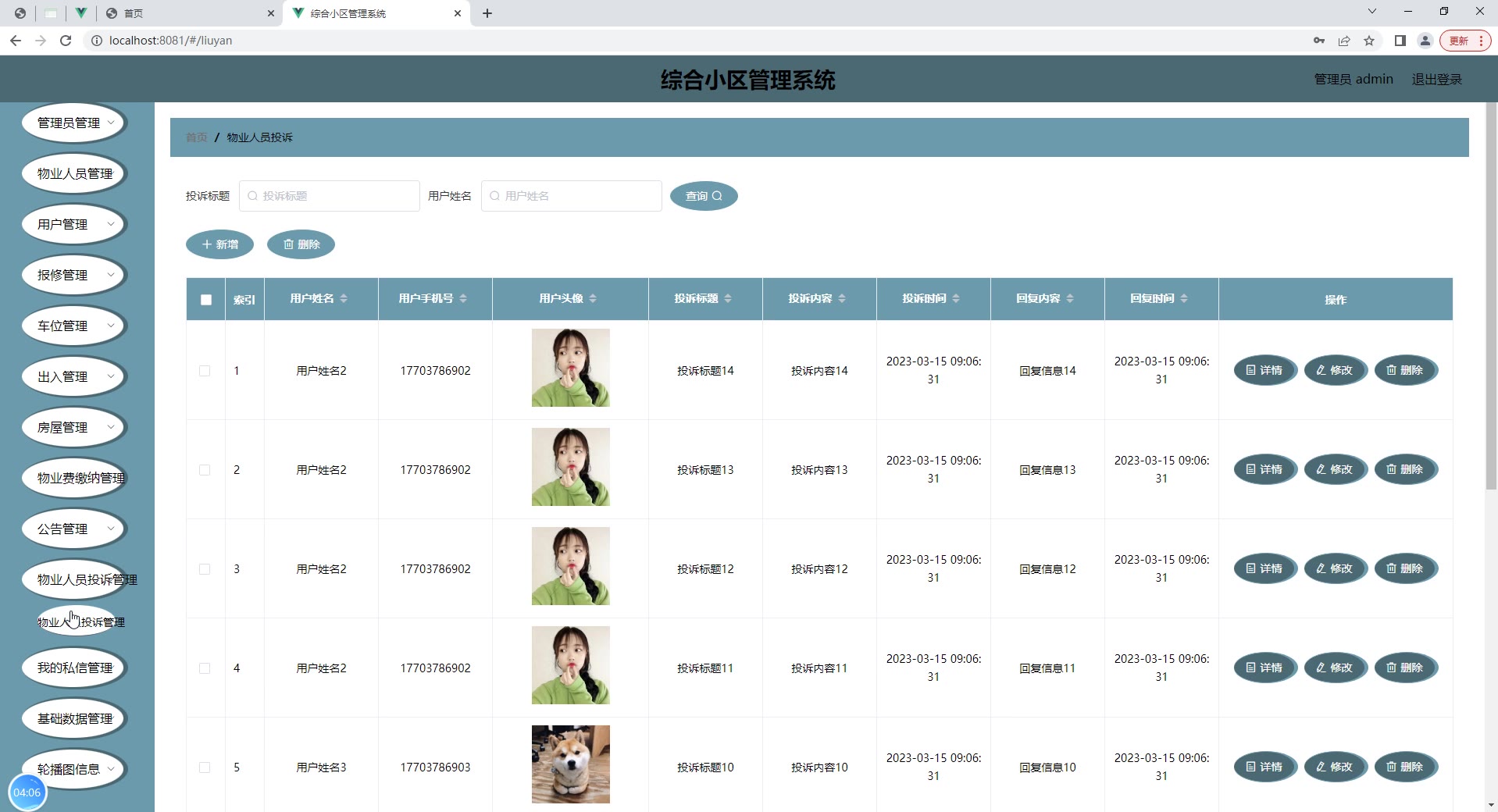Expand the 车位管理 sidebar menu
Screen dimensions: 1498x812
(74, 326)
